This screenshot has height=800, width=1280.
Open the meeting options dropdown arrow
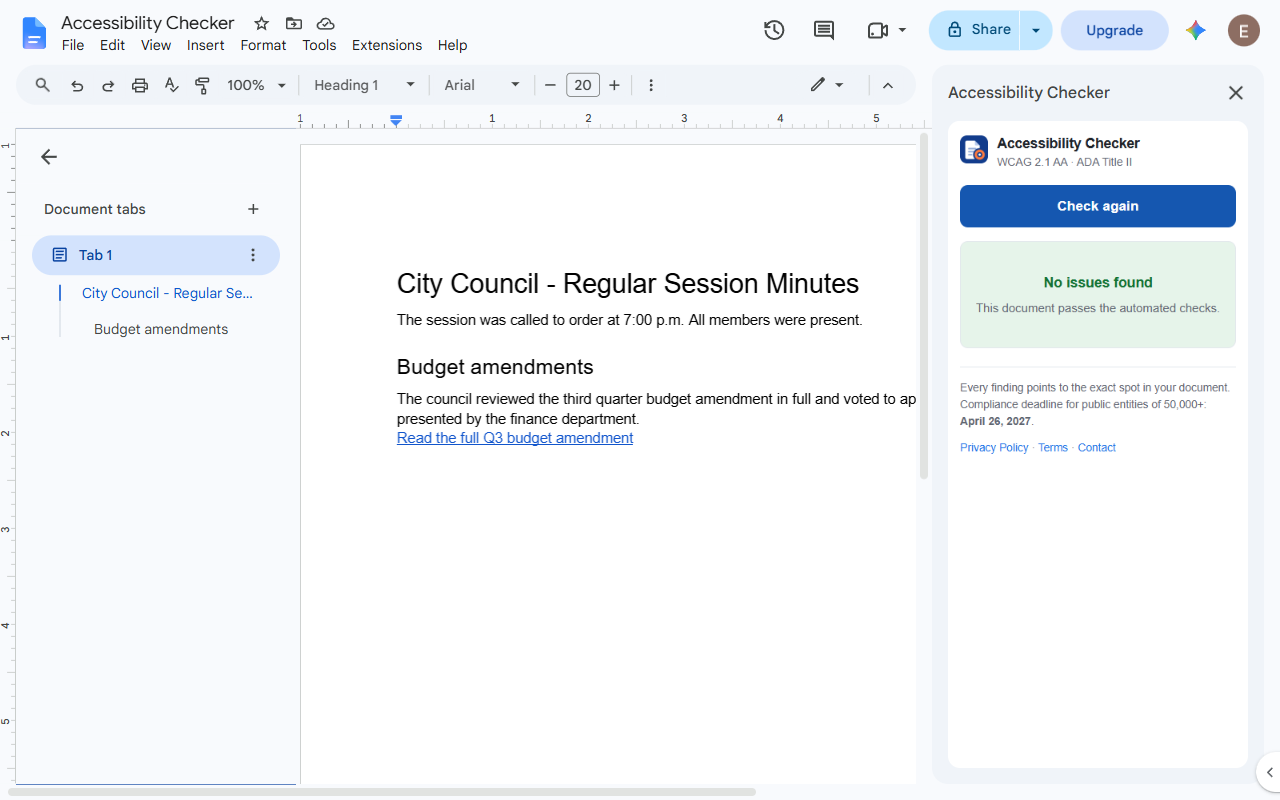tap(902, 30)
